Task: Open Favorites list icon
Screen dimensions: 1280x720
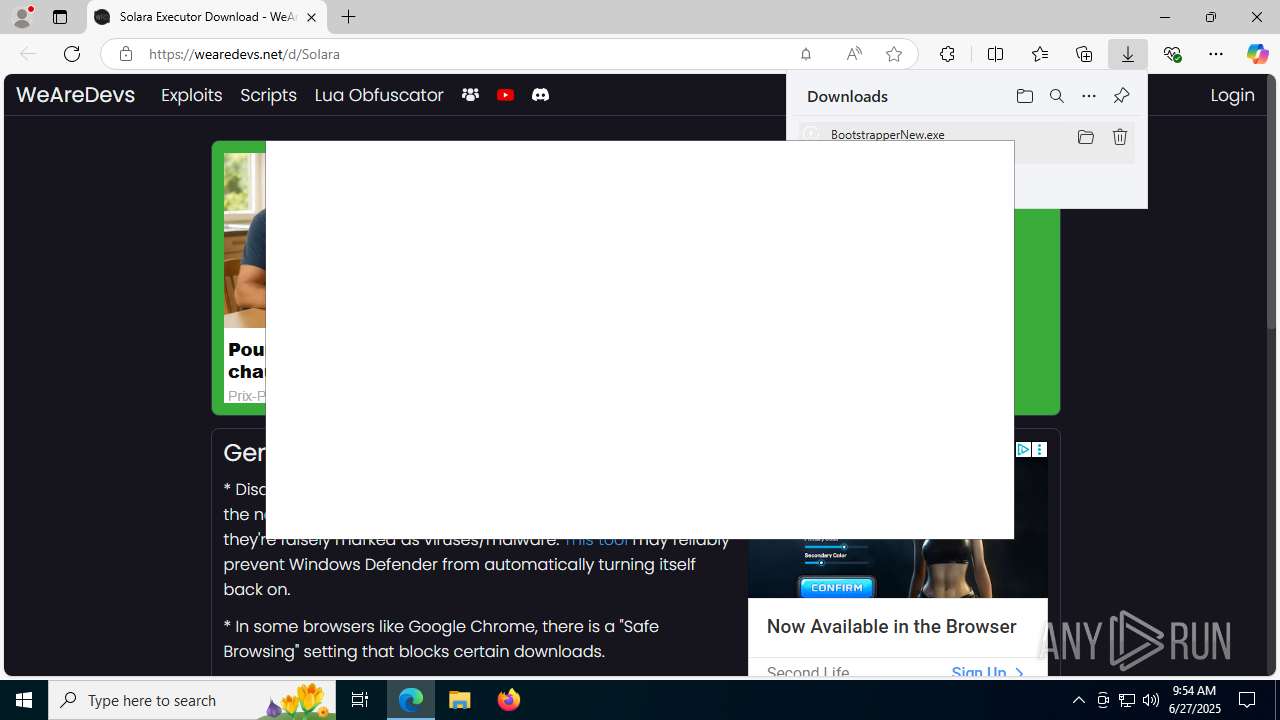Action: (x=1040, y=54)
